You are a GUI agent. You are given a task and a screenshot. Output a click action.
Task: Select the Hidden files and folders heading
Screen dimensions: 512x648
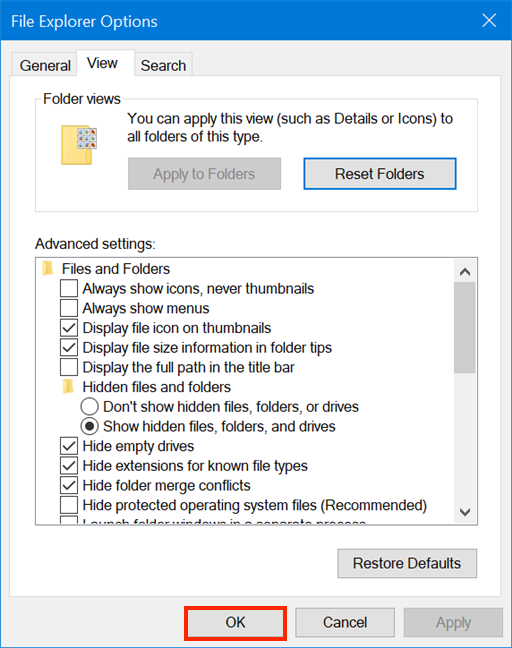click(x=157, y=387)
